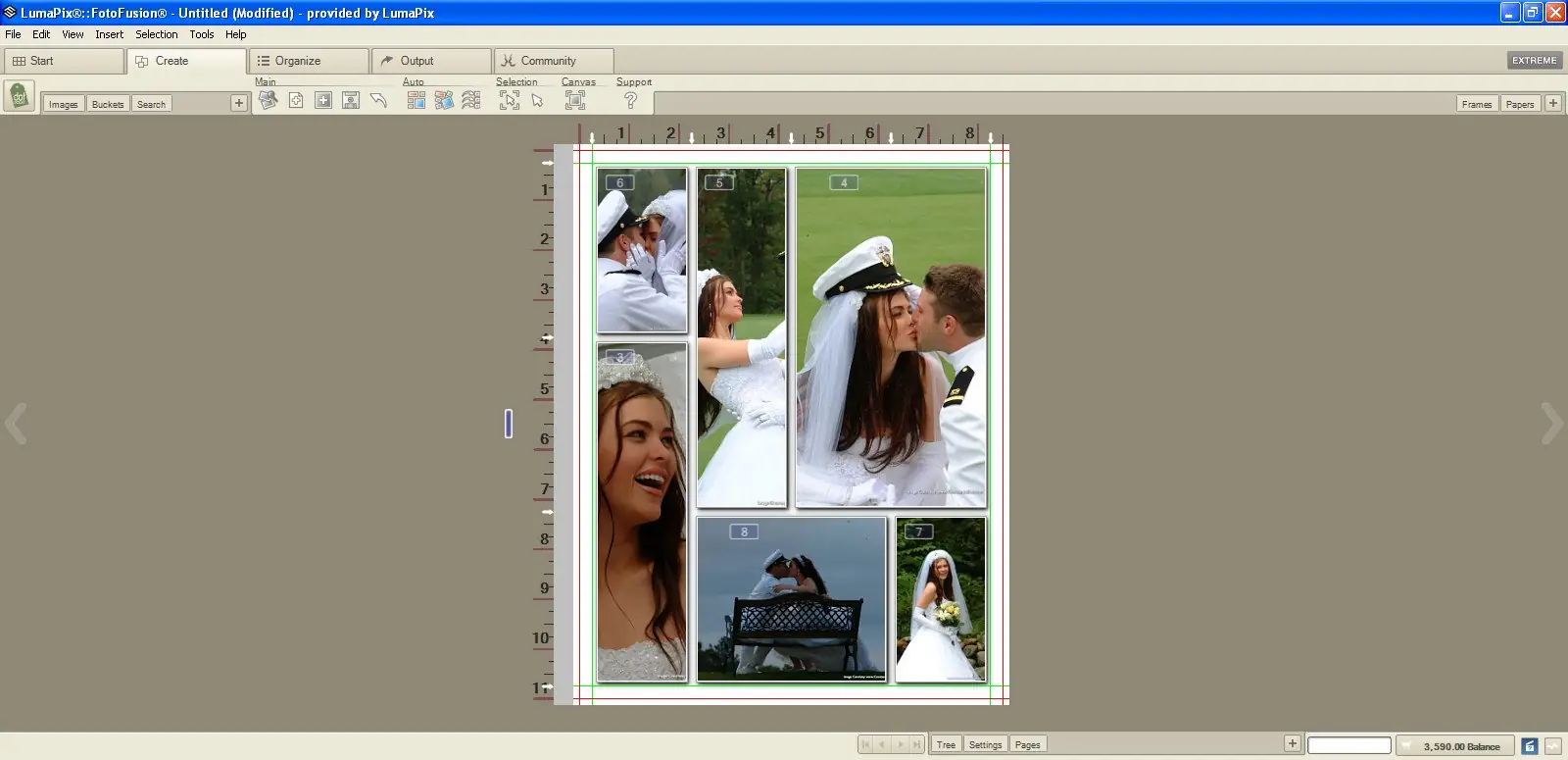Open the View menu
This screenshot has height=760, width=1568.
(73, 34)
